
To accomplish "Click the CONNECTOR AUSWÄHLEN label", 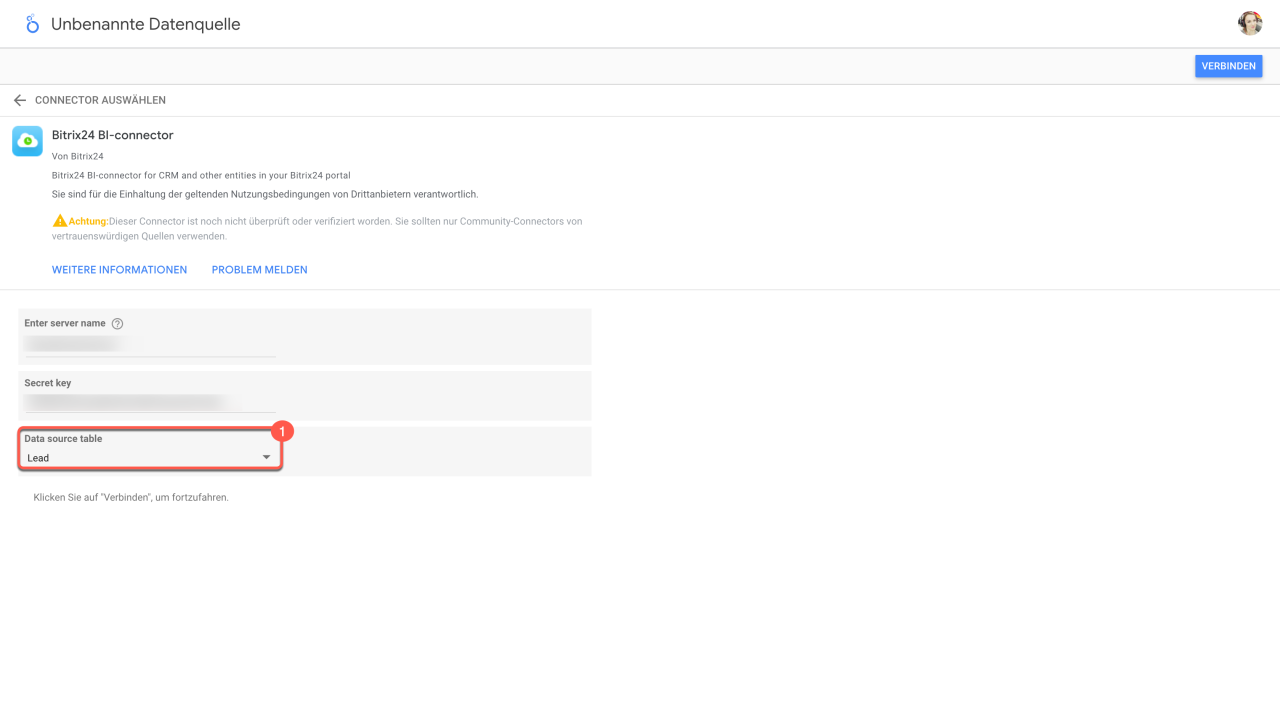I will click(x=100, y=100).
